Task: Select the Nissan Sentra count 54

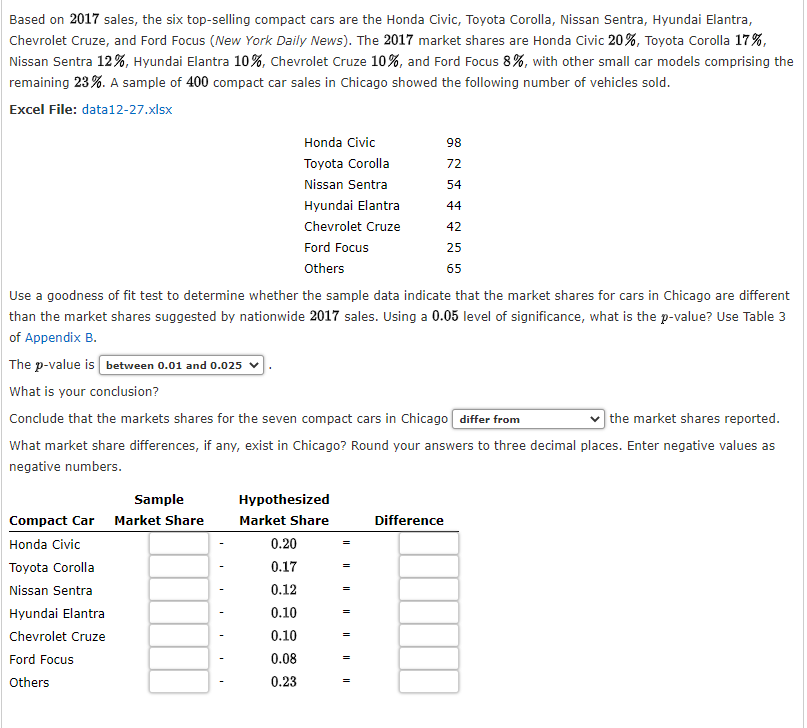Action: point(453,185)
